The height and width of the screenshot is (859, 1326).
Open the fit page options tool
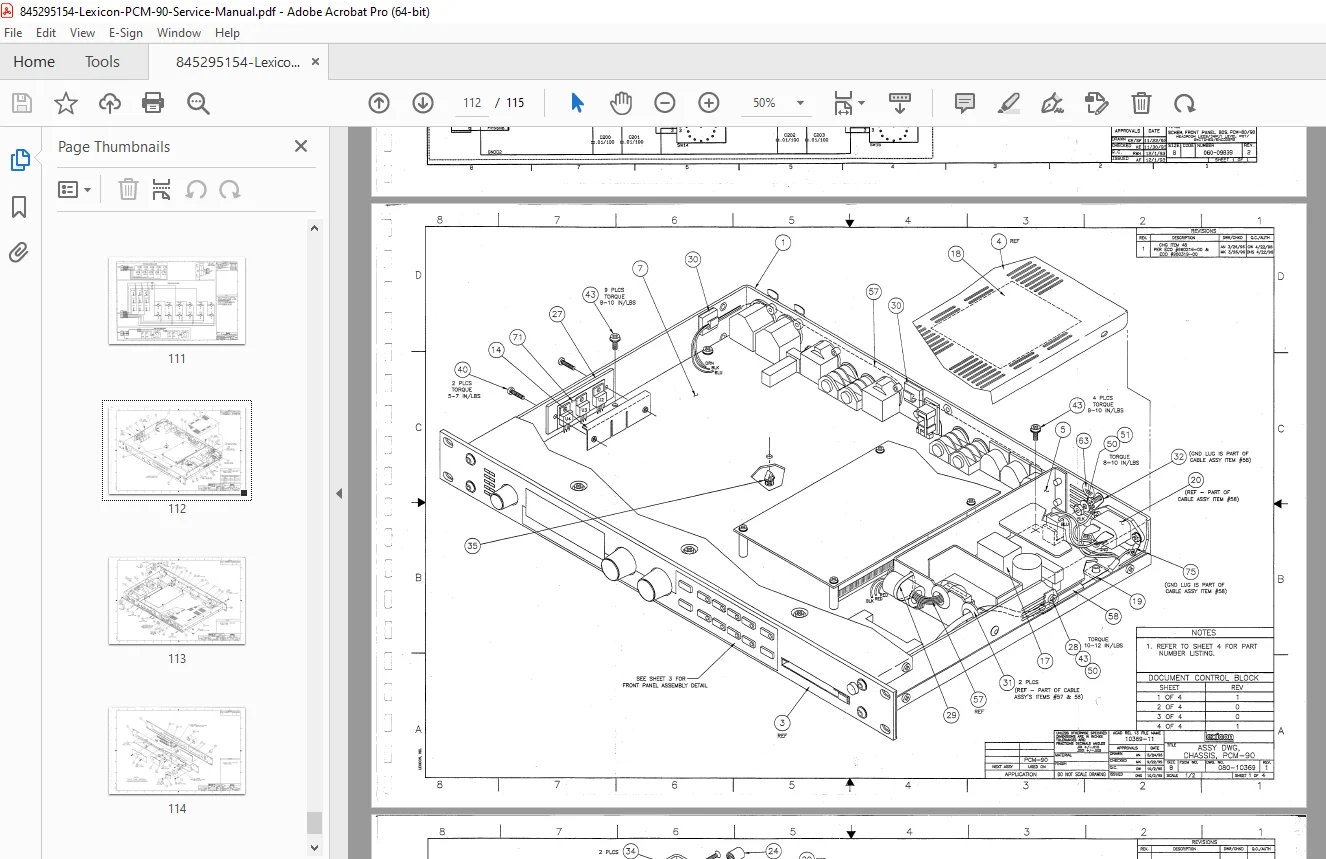(849, 103)
